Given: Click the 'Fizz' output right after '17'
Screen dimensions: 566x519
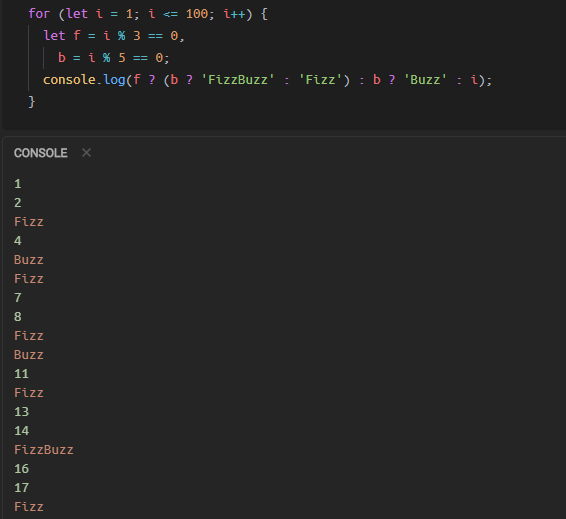Looking at the screenshot, I should (29, 507).
